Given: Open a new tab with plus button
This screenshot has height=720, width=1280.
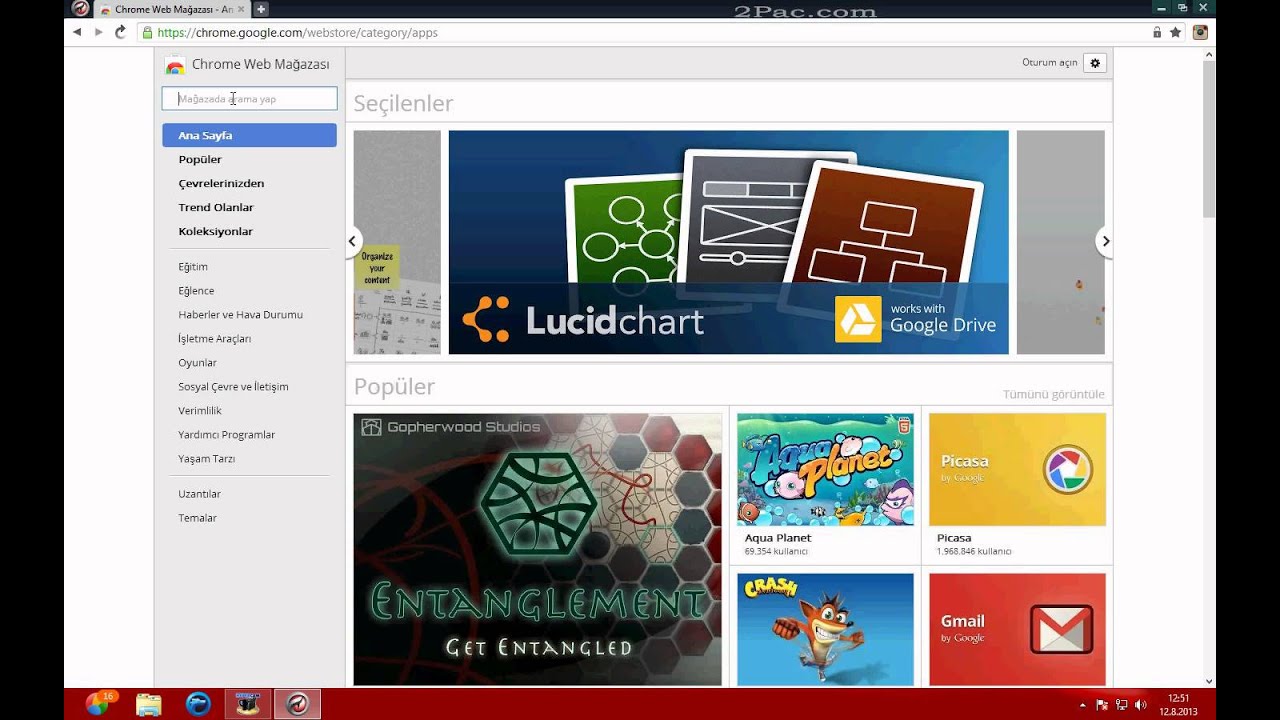Looking at the screenshot, I should tap(261, 9).
